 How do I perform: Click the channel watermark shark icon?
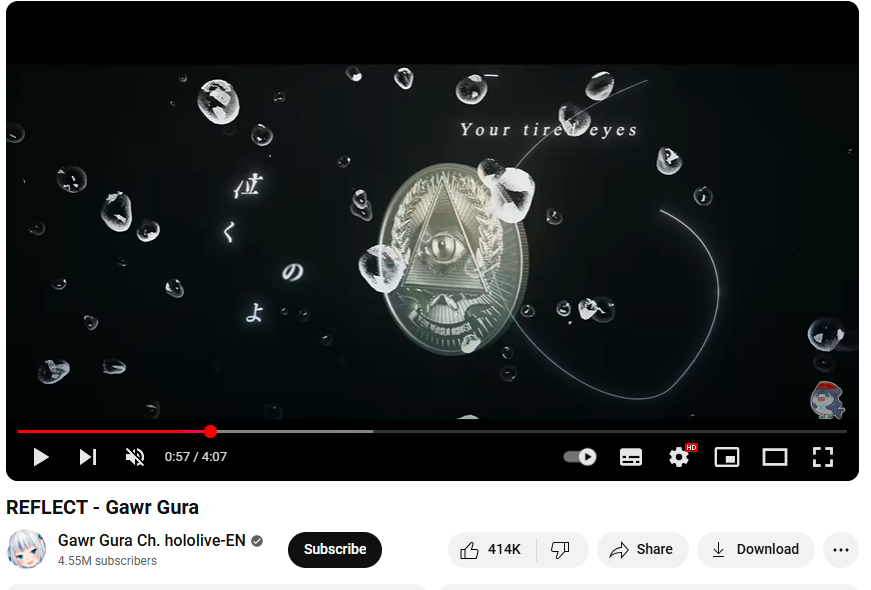827,399
